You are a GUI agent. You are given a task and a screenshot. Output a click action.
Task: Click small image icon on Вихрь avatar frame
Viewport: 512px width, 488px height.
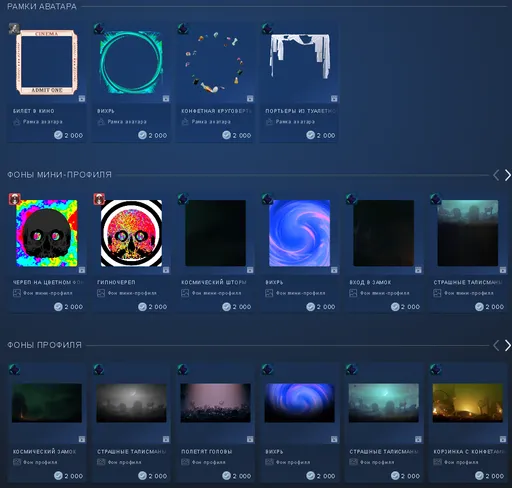click(x=166, y=99)
